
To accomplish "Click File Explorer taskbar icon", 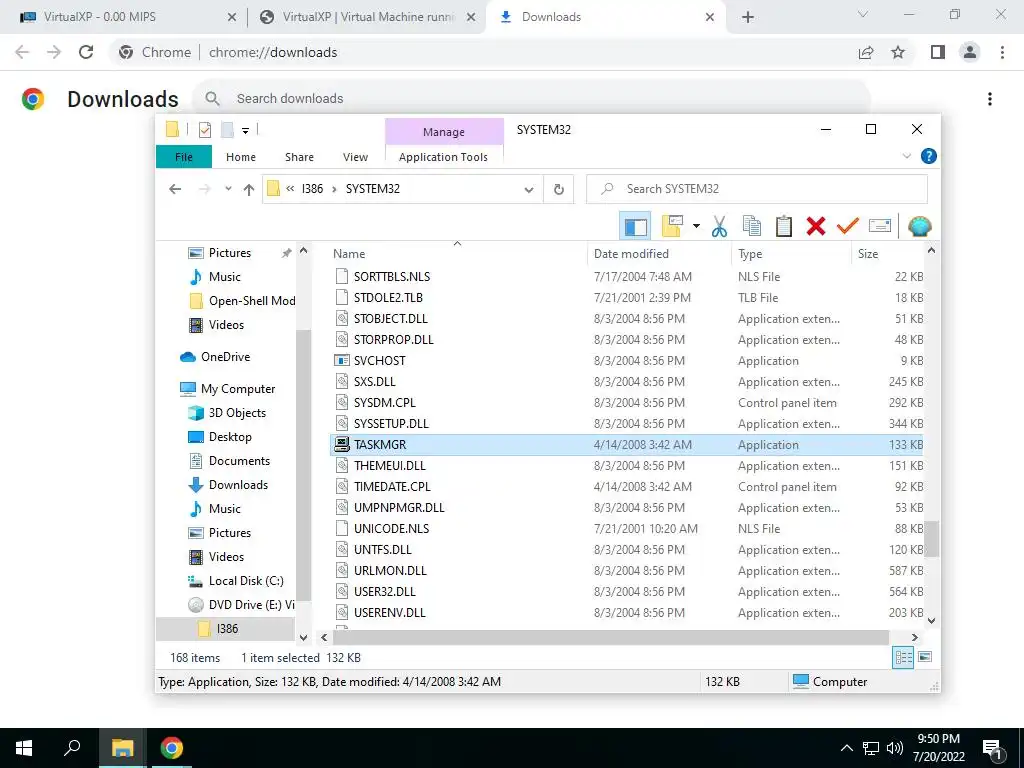I will pyautogui.click(x=122, y=748).
